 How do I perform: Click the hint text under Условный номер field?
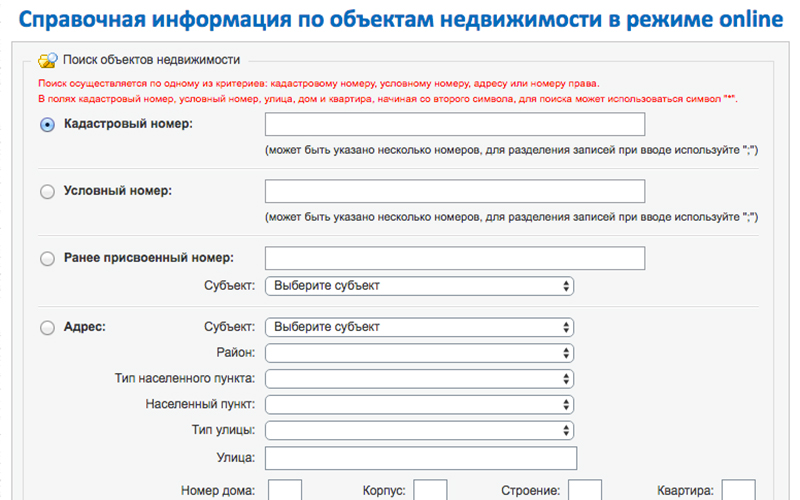(511, 217)
